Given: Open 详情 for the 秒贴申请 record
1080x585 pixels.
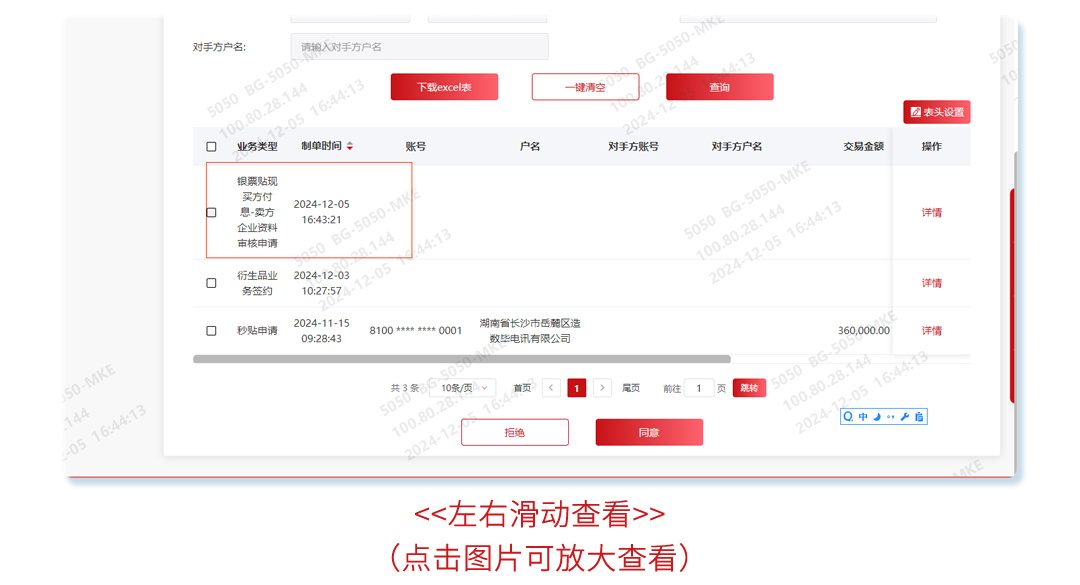Looking at the screenshot, I should [931, 331].
